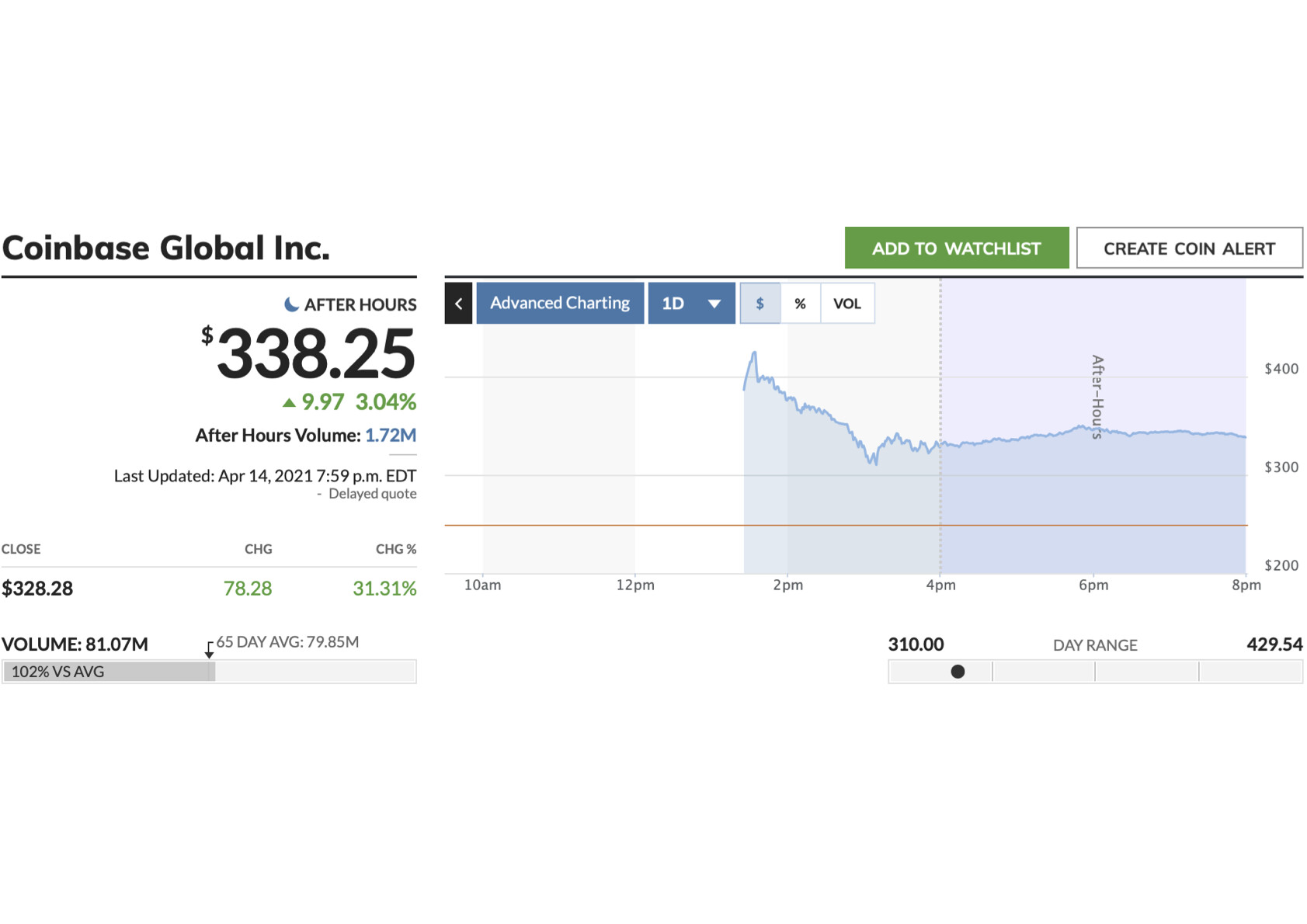Viewport: 1307px width, 924px height.
Task: Click the day range position dot
Action: pyautogui.click(x=958, y=672)
